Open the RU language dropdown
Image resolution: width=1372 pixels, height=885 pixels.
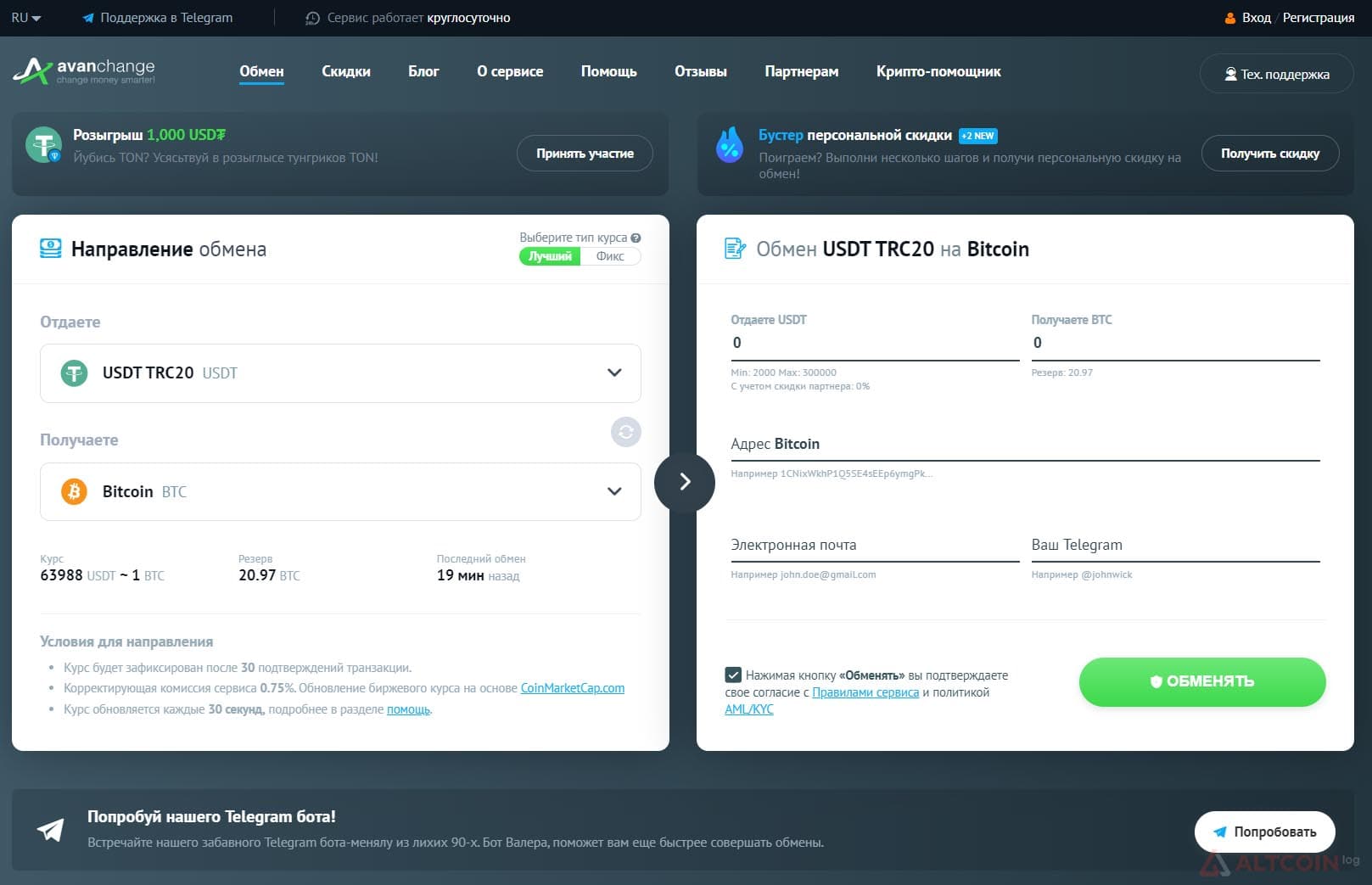pos(25,18)
